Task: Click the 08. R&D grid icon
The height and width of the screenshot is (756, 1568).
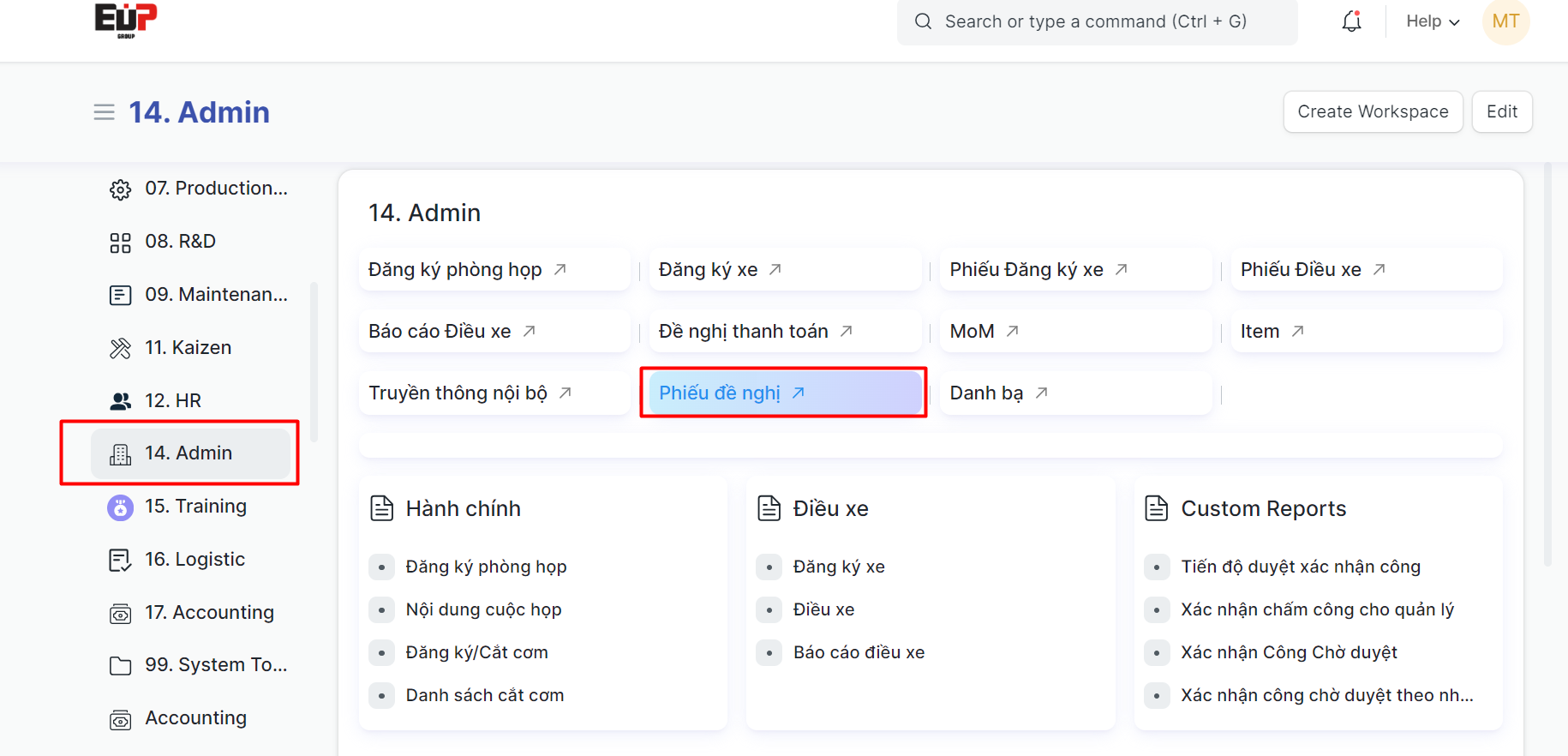Action: pyautogui.click(x=121, y=243)
